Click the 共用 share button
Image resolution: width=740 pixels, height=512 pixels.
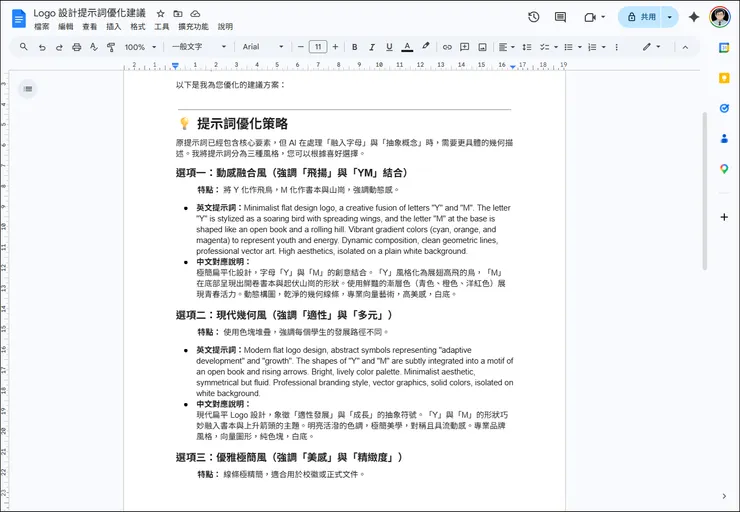pos(640,17)
